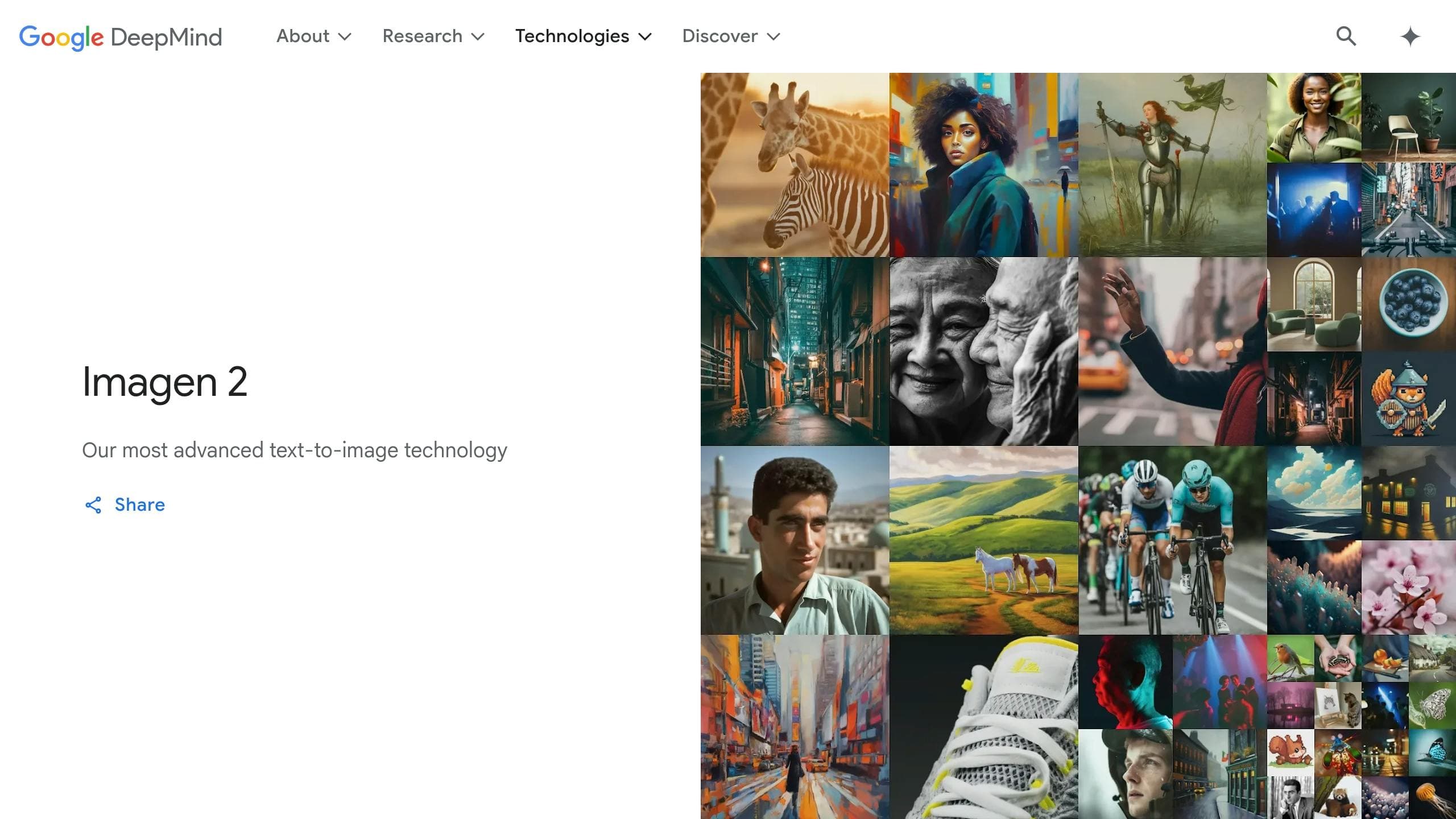The image size is (1456, 819).
Task: Open the bicycle handlebars street image
Action: 1409,210
